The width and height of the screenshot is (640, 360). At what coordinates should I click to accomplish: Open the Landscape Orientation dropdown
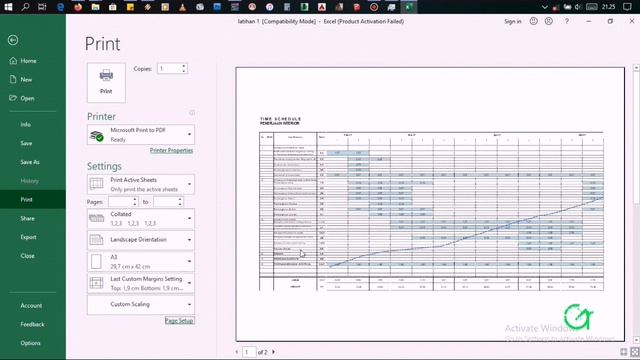tap(141, 240)
